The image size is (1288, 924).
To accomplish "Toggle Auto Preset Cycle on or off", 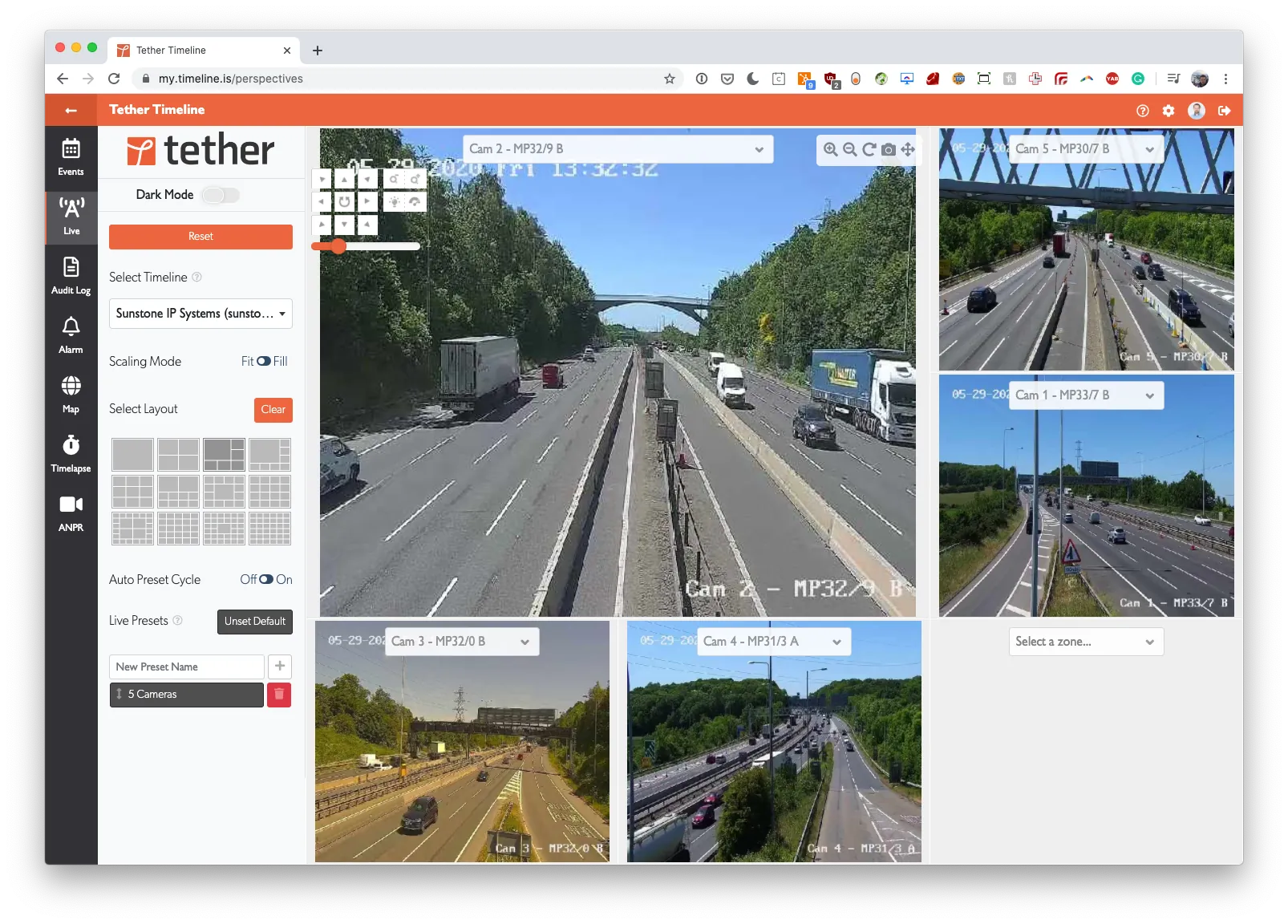I will pos(266,580).
